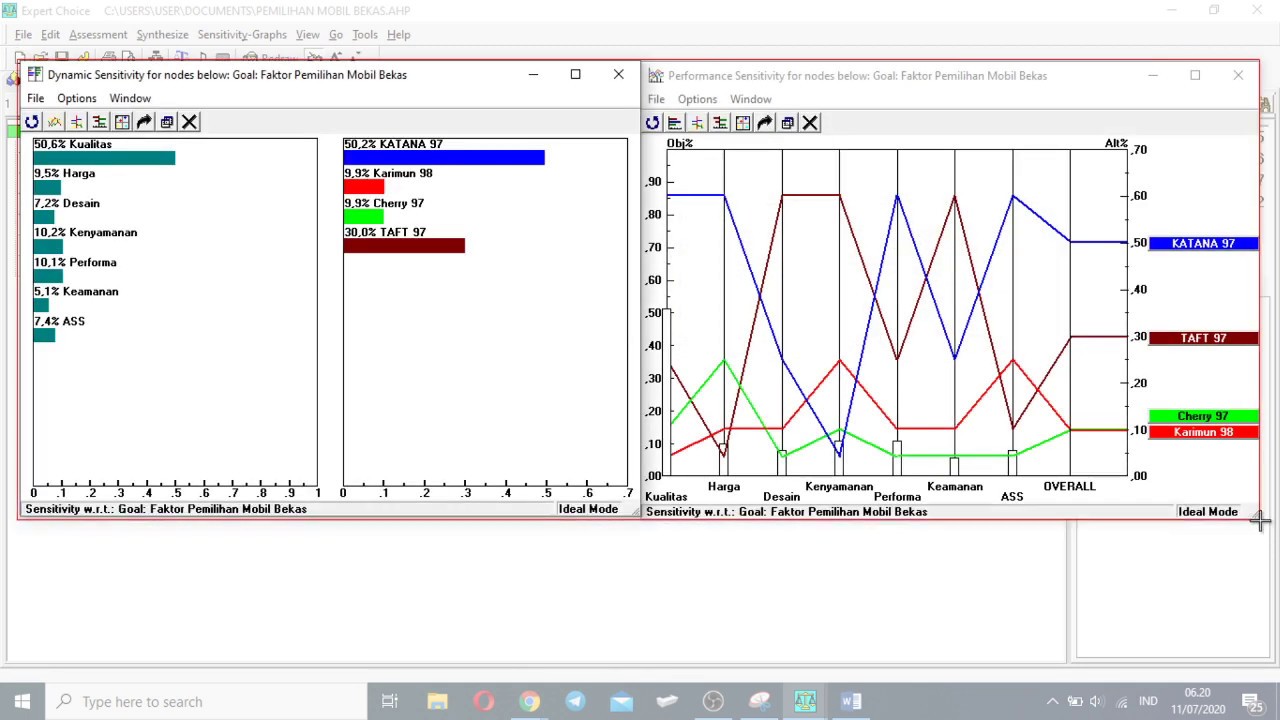This screenshot has width=1280, height=720.
Task: Open 2D plot icon in Dynamic Sensitivity toolbar
Action: (122, 122)
